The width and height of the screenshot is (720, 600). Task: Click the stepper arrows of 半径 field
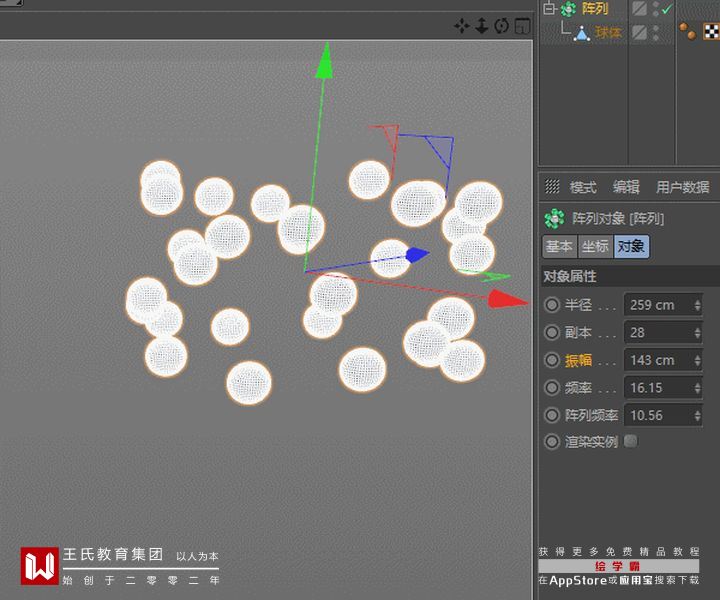pos(697,305)
